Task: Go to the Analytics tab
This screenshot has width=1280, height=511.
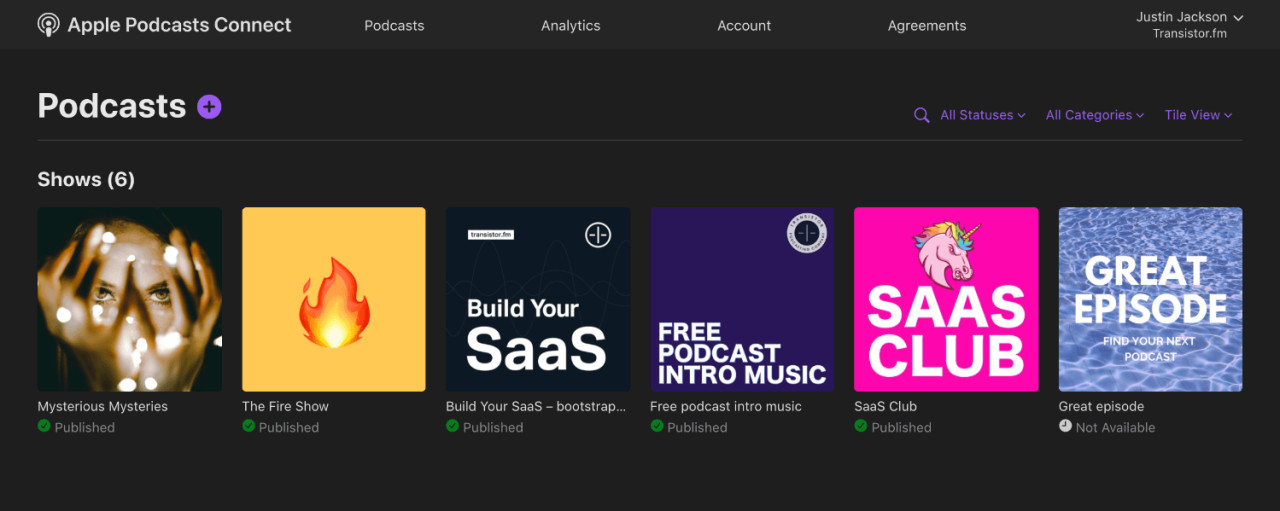Action: pyautogui.click(x=570, y=26)
